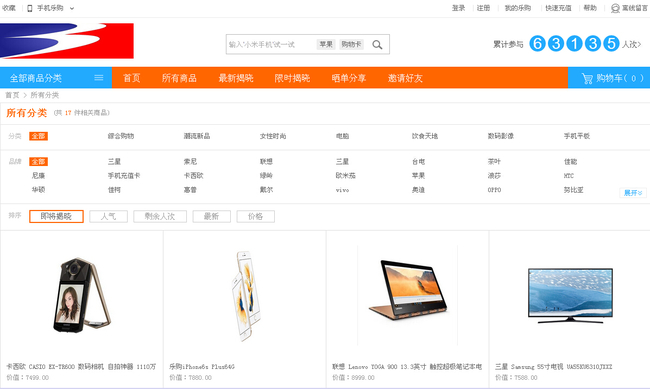Sort products by 人气
The image size is (650, 389).
108,216
